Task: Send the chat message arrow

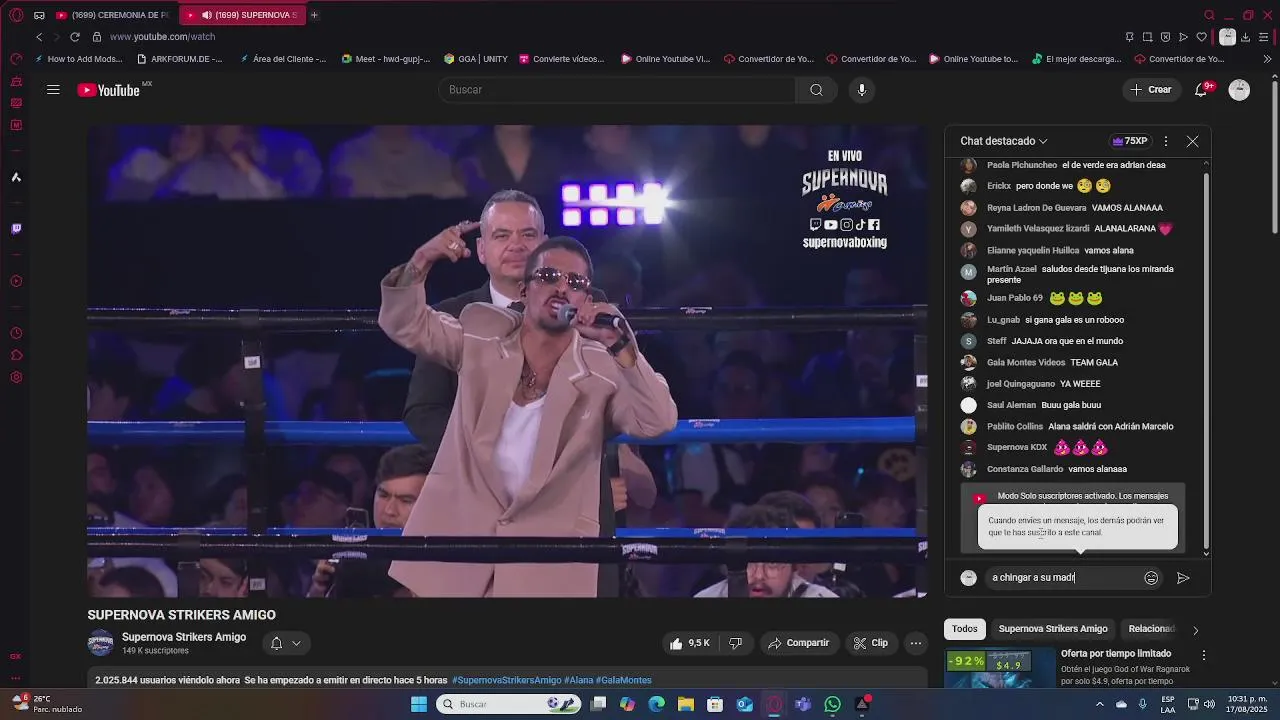Action: coord(1183,578)
